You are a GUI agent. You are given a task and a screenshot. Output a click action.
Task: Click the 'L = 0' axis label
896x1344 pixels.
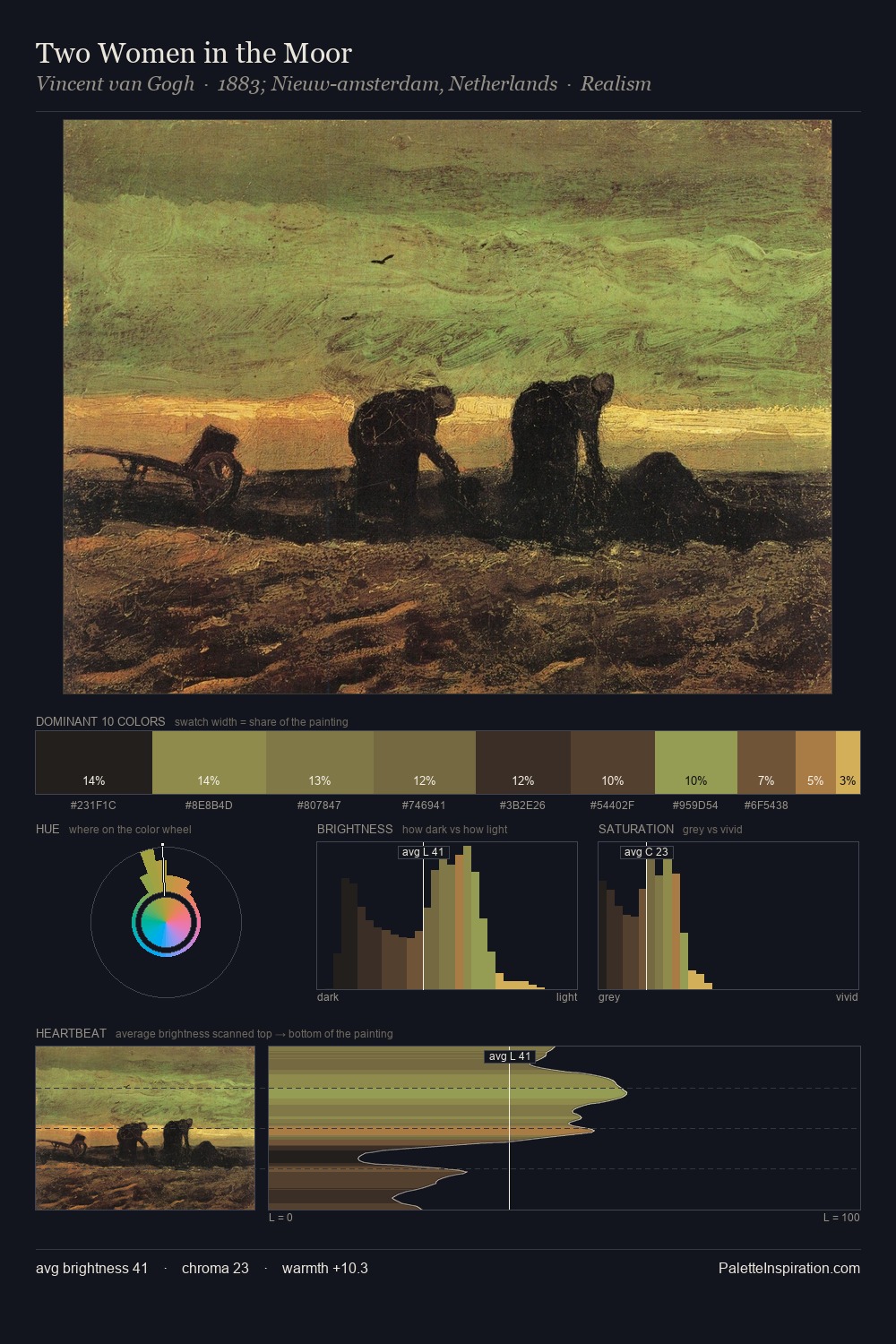[280, 1218]
